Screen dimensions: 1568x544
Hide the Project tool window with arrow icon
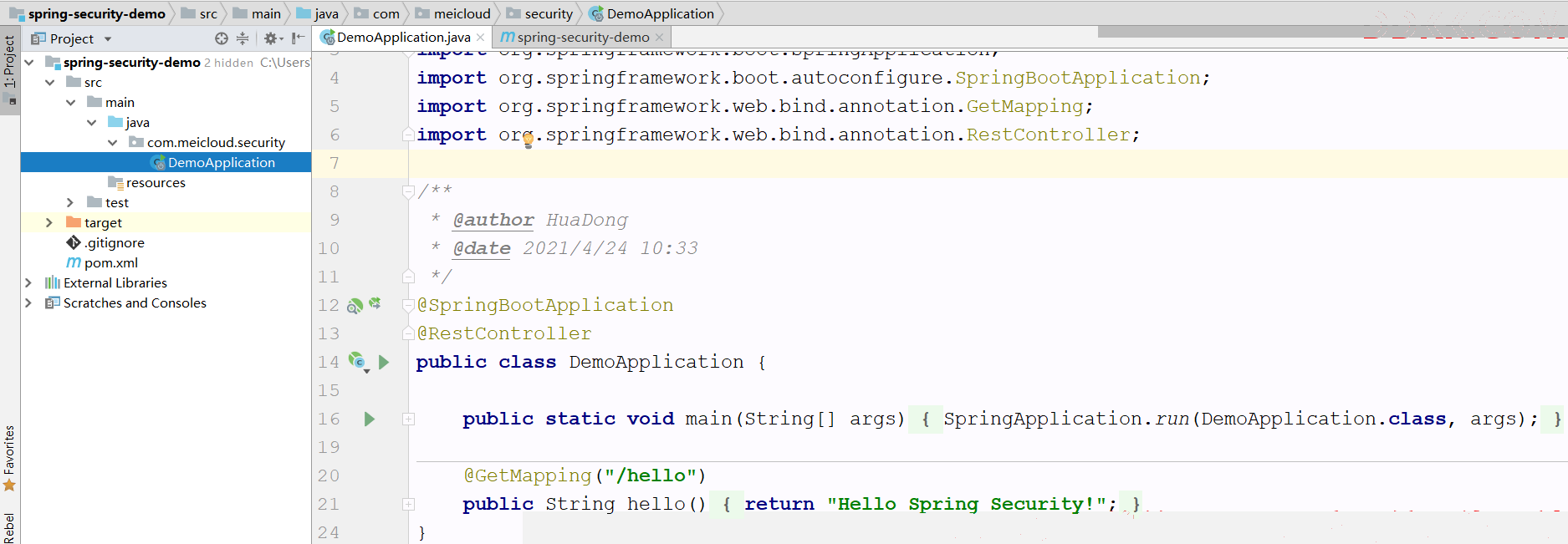point(298,38)
